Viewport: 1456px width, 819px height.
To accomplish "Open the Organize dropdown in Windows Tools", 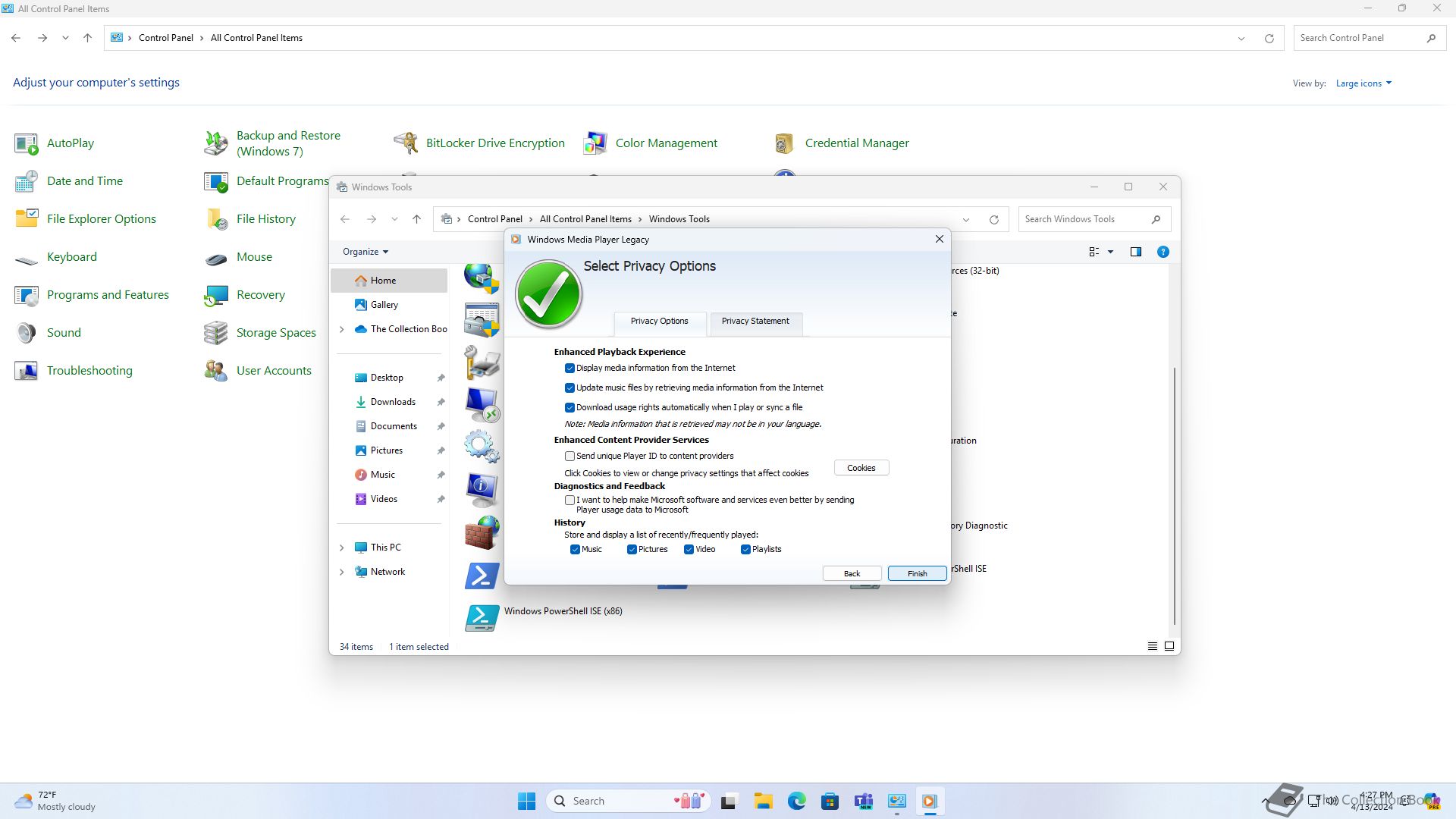I will [366, 252].
